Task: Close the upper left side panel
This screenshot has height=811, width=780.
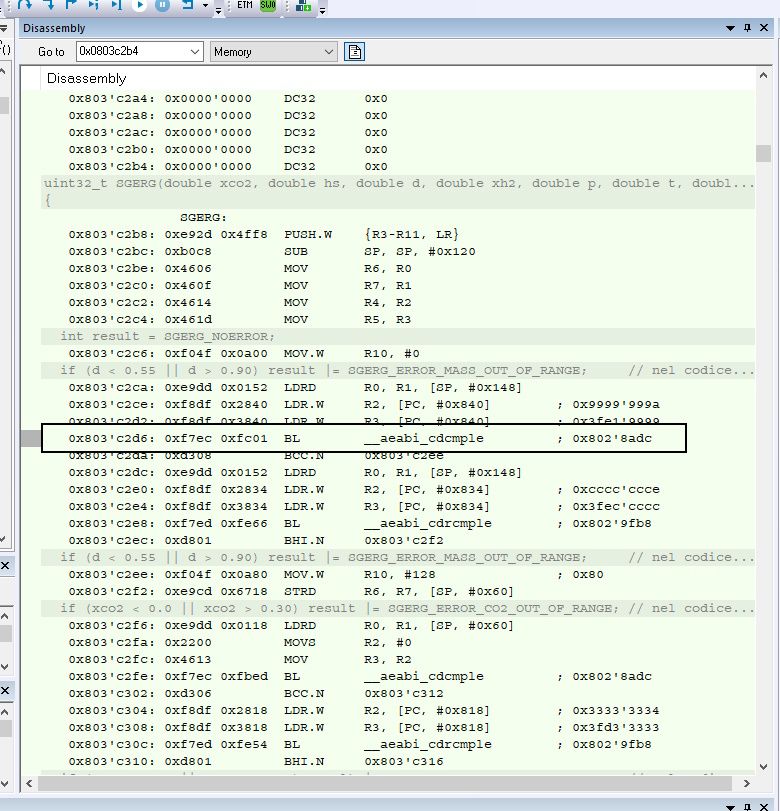Action: (x=5, y=566)
